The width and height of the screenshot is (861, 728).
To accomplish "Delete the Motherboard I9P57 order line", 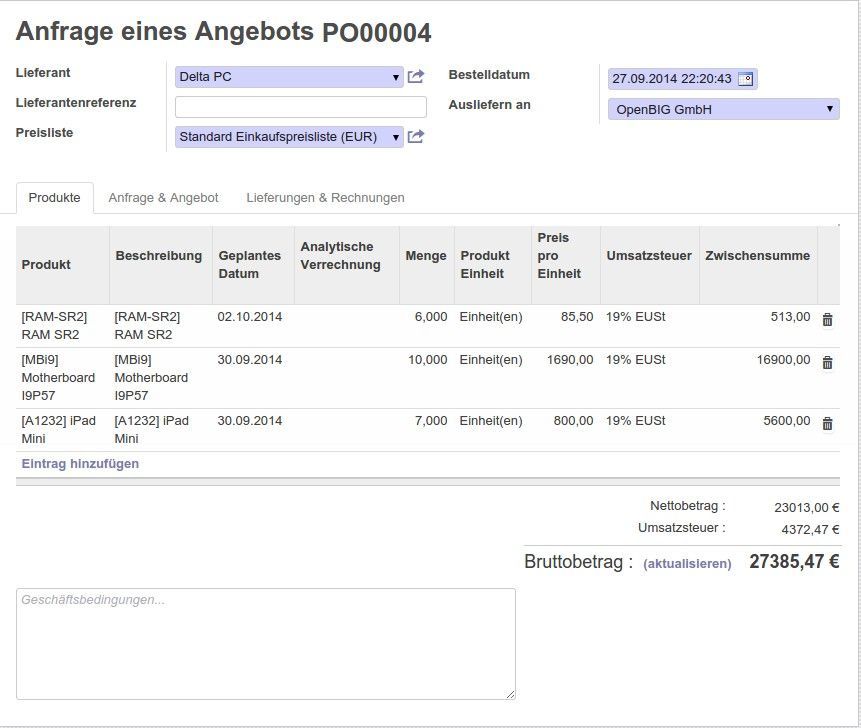I will pos(827,363).
